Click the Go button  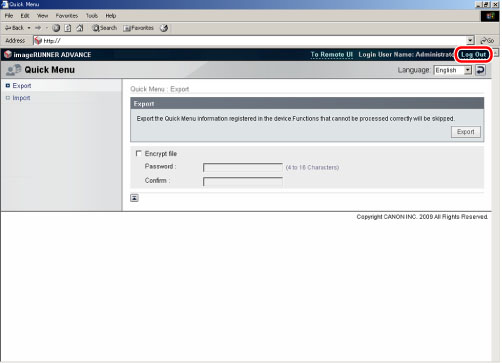tap(487, 40)
